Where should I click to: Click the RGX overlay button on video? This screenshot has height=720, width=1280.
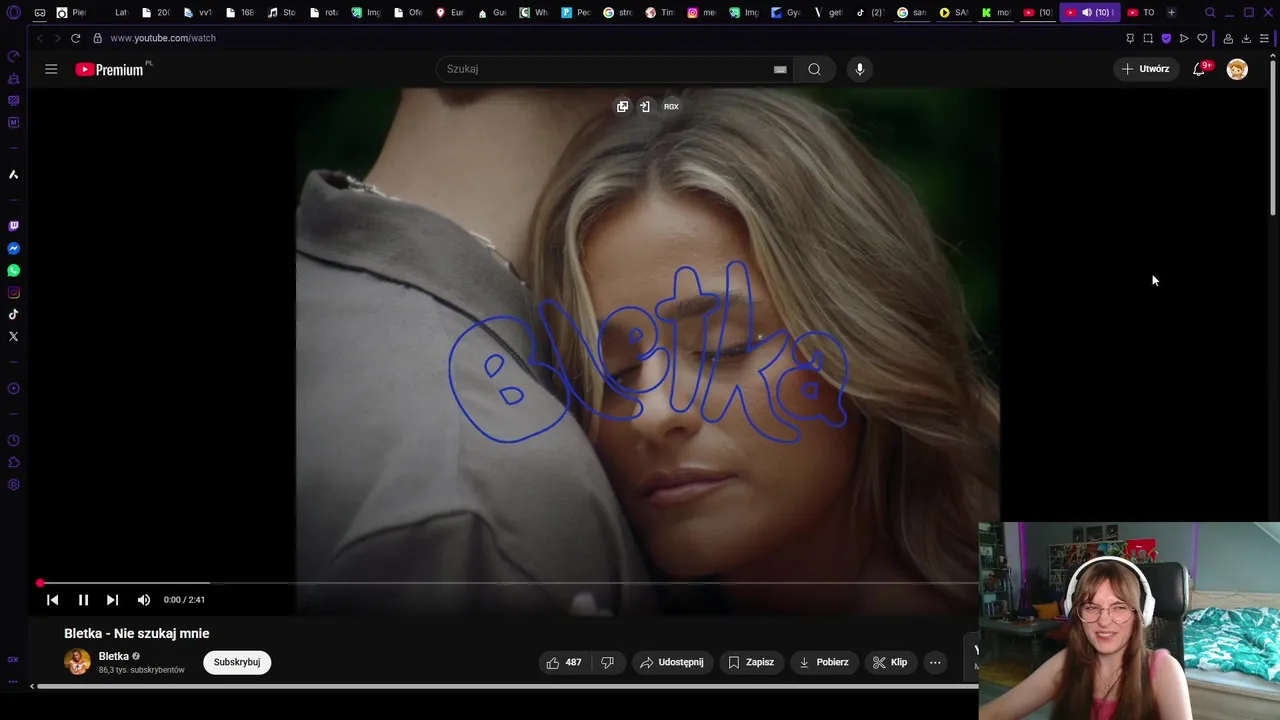pos(671,106)
